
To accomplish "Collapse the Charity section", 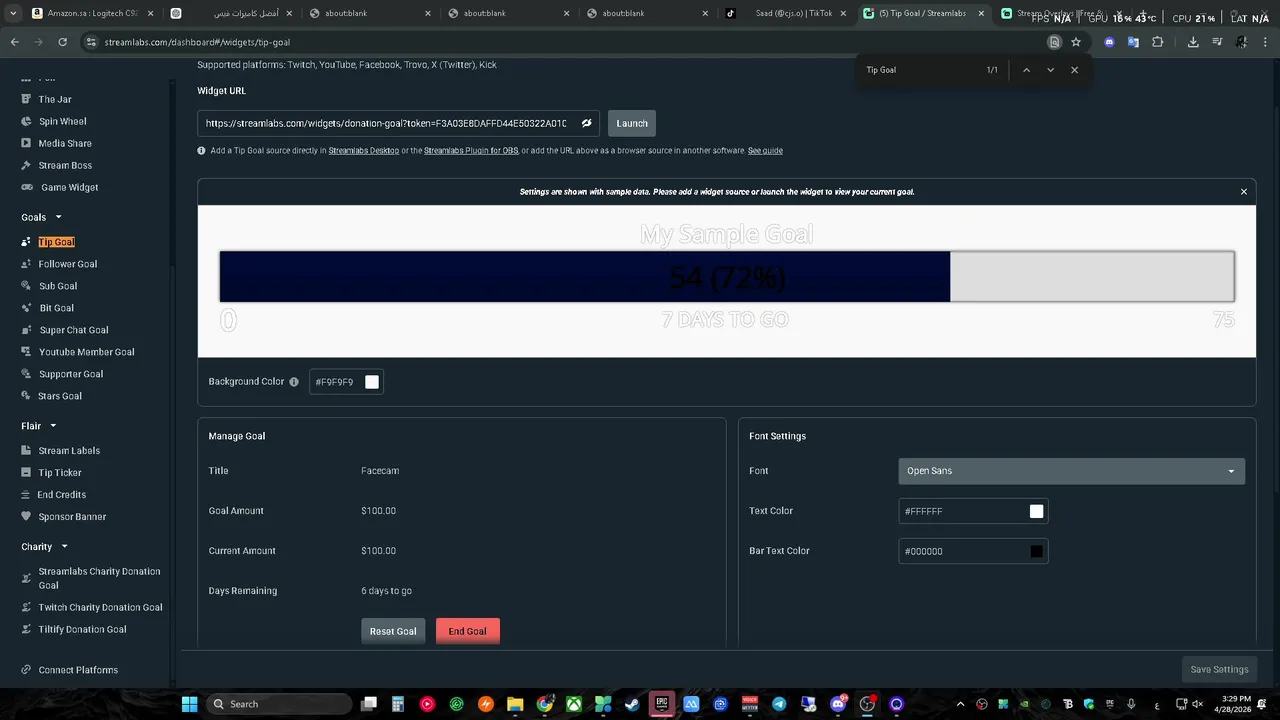I will click(64, 547).
